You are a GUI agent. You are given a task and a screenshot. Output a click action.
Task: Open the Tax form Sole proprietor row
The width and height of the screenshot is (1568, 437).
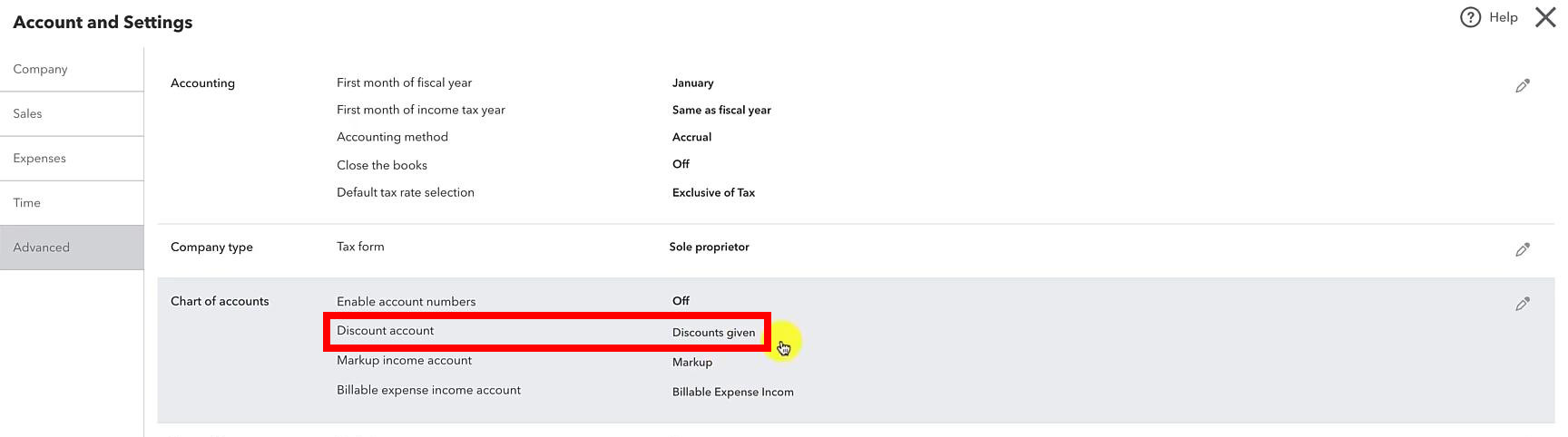pyautogui.click(x=543, y=247)
